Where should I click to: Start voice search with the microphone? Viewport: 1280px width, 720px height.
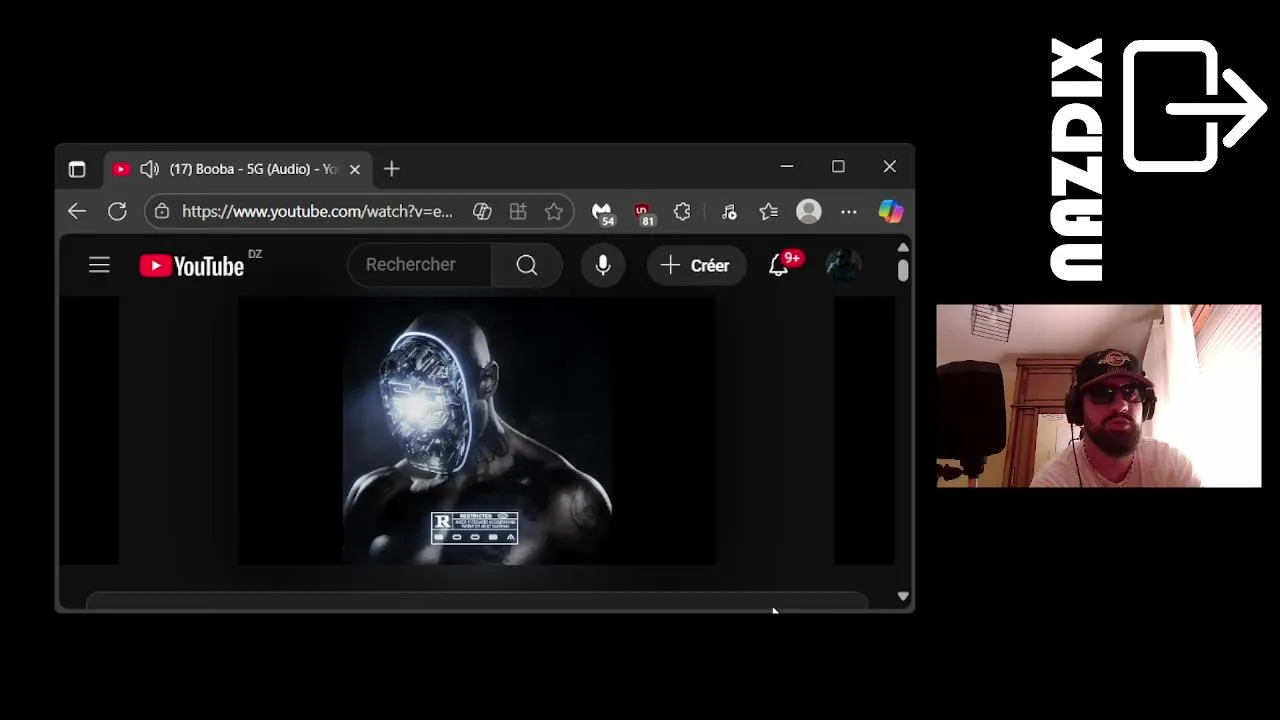[x=603, y=265]
